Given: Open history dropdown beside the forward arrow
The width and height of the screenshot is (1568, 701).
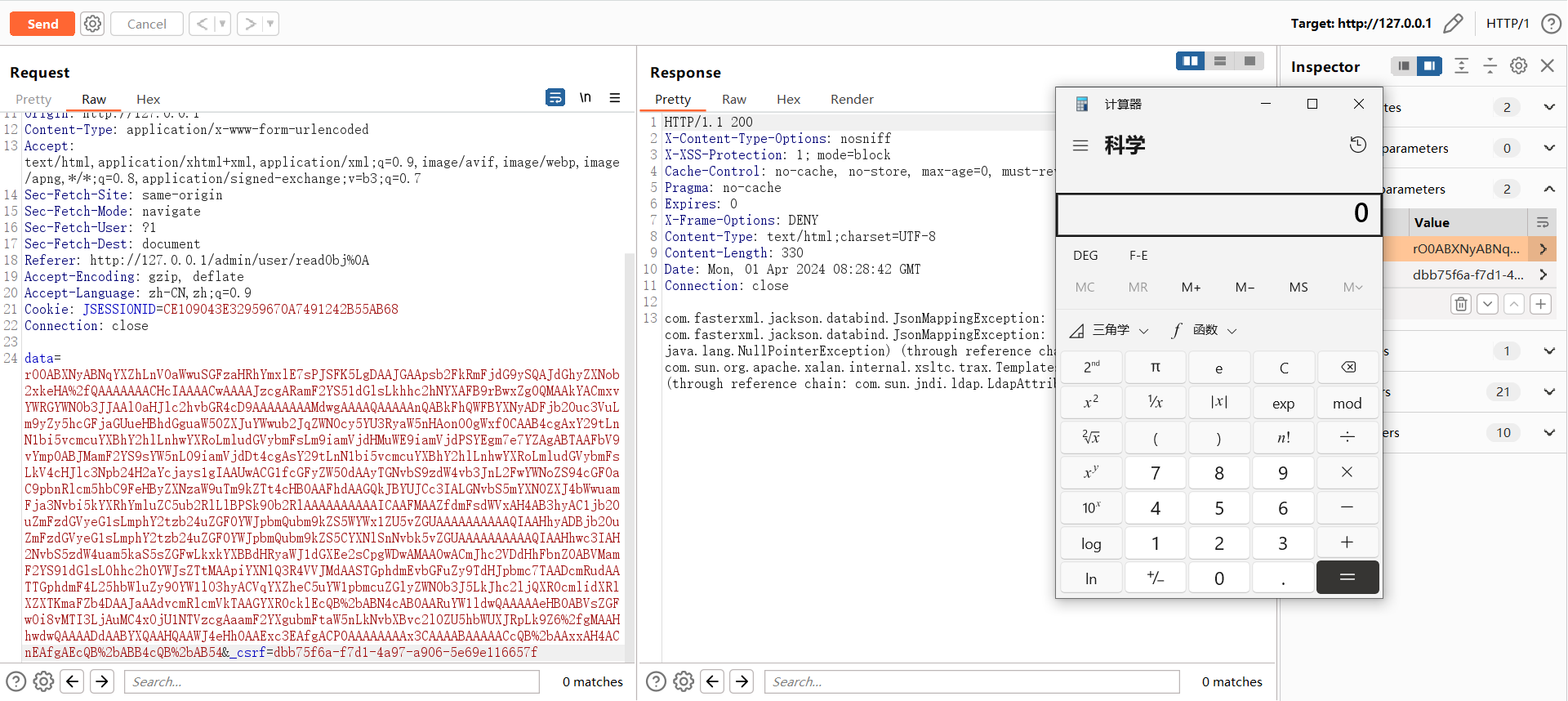Looking at the screenshot, I should point(271,24).
